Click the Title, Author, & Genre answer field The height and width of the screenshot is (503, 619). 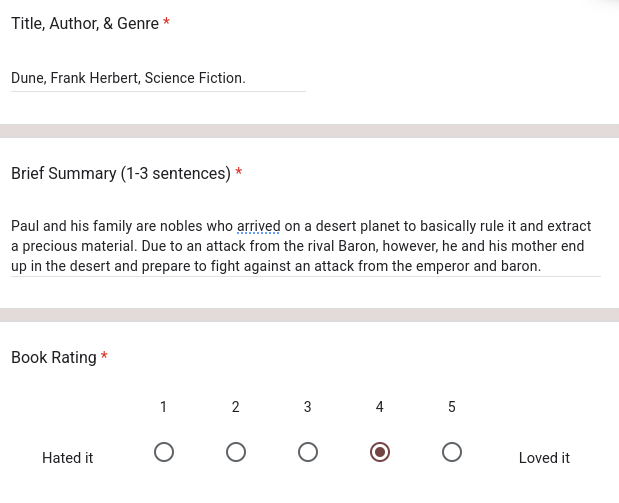click(158, 78)
